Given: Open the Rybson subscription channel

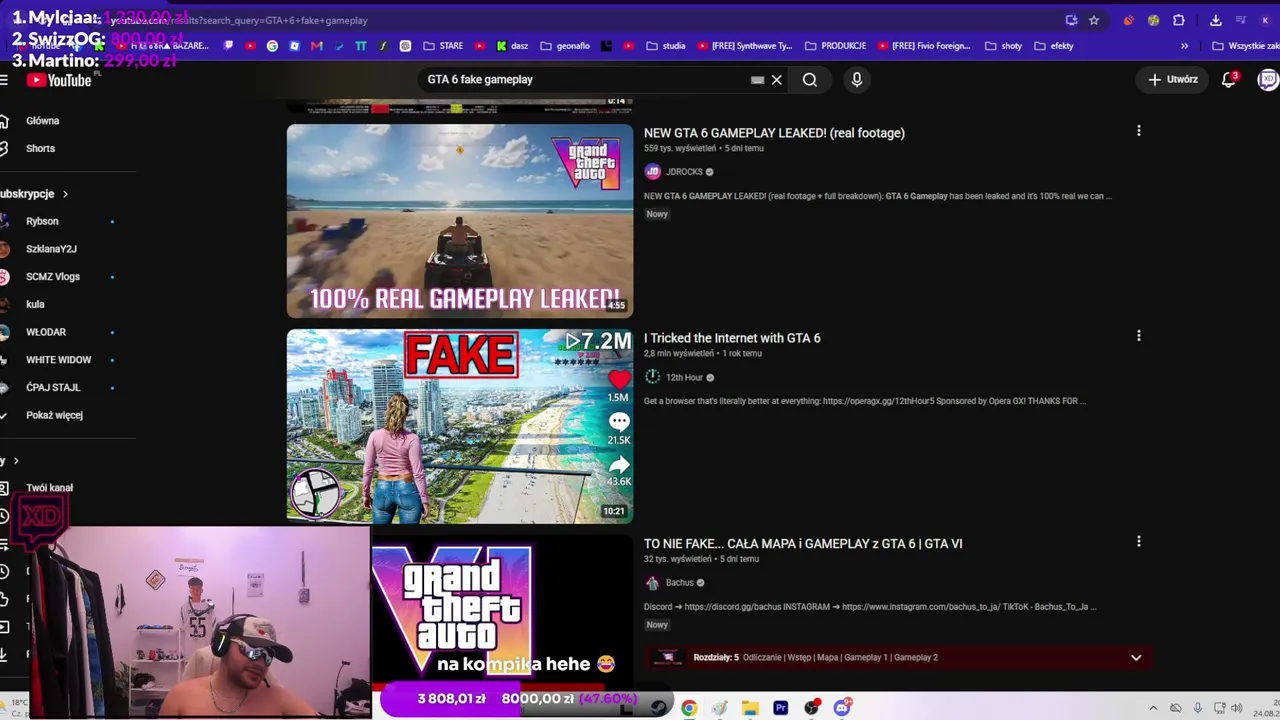Looking at the screenshot, I should 42,221.
